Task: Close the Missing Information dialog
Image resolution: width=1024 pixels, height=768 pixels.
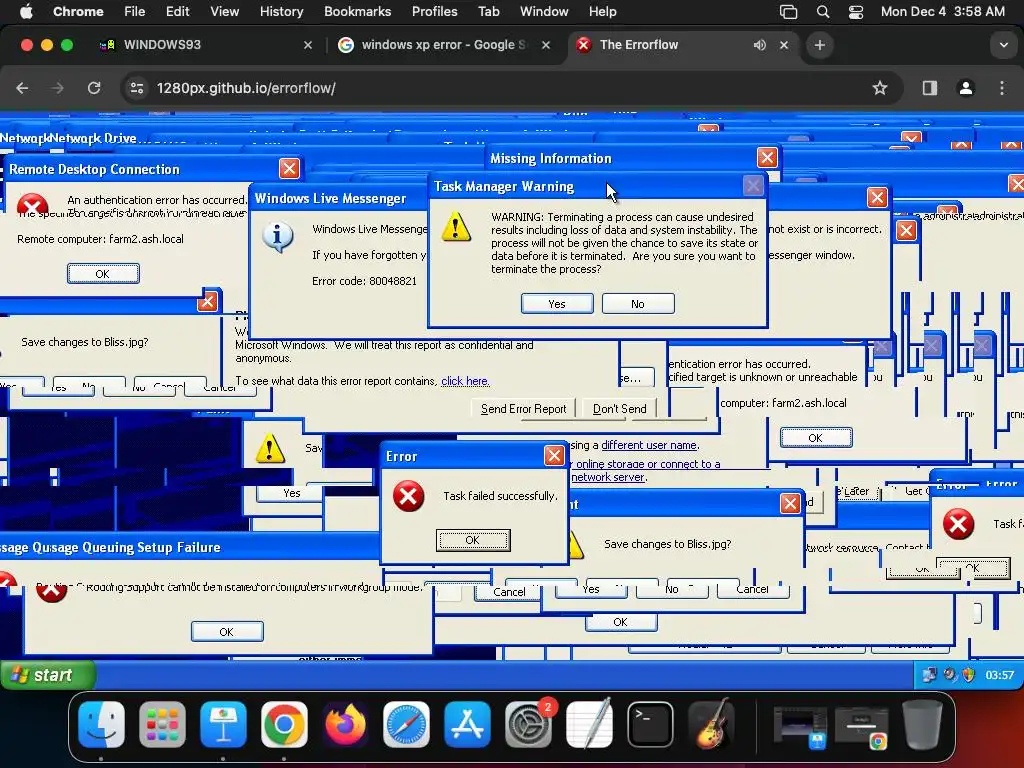Action: tap(767, 157)
